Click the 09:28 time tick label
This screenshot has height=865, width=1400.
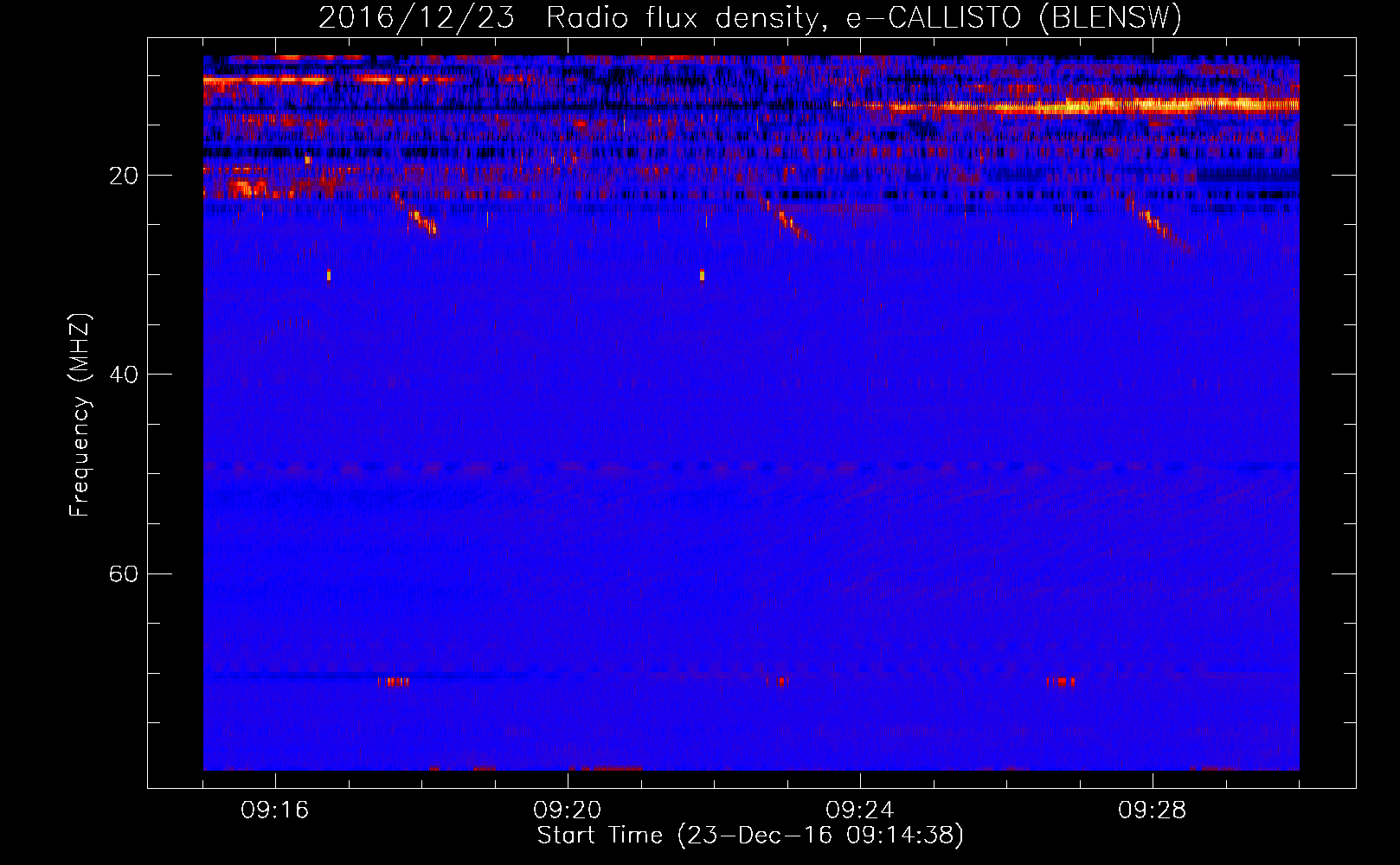[1153, 811]
